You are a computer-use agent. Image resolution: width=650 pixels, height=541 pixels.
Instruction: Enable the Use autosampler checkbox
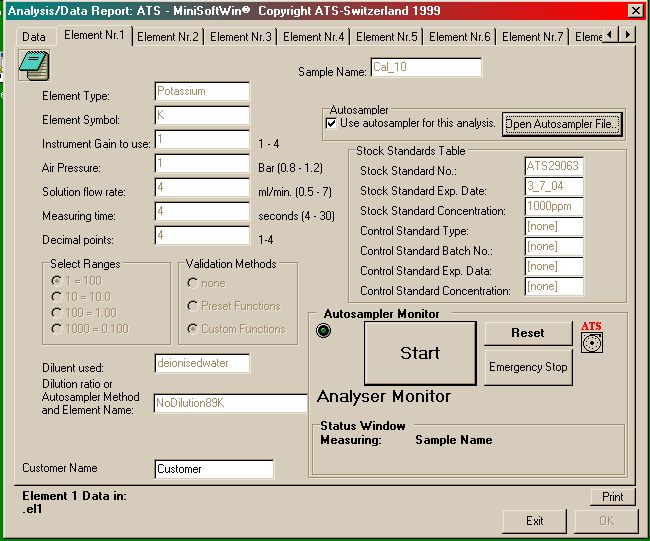click(x=332, y=123)
